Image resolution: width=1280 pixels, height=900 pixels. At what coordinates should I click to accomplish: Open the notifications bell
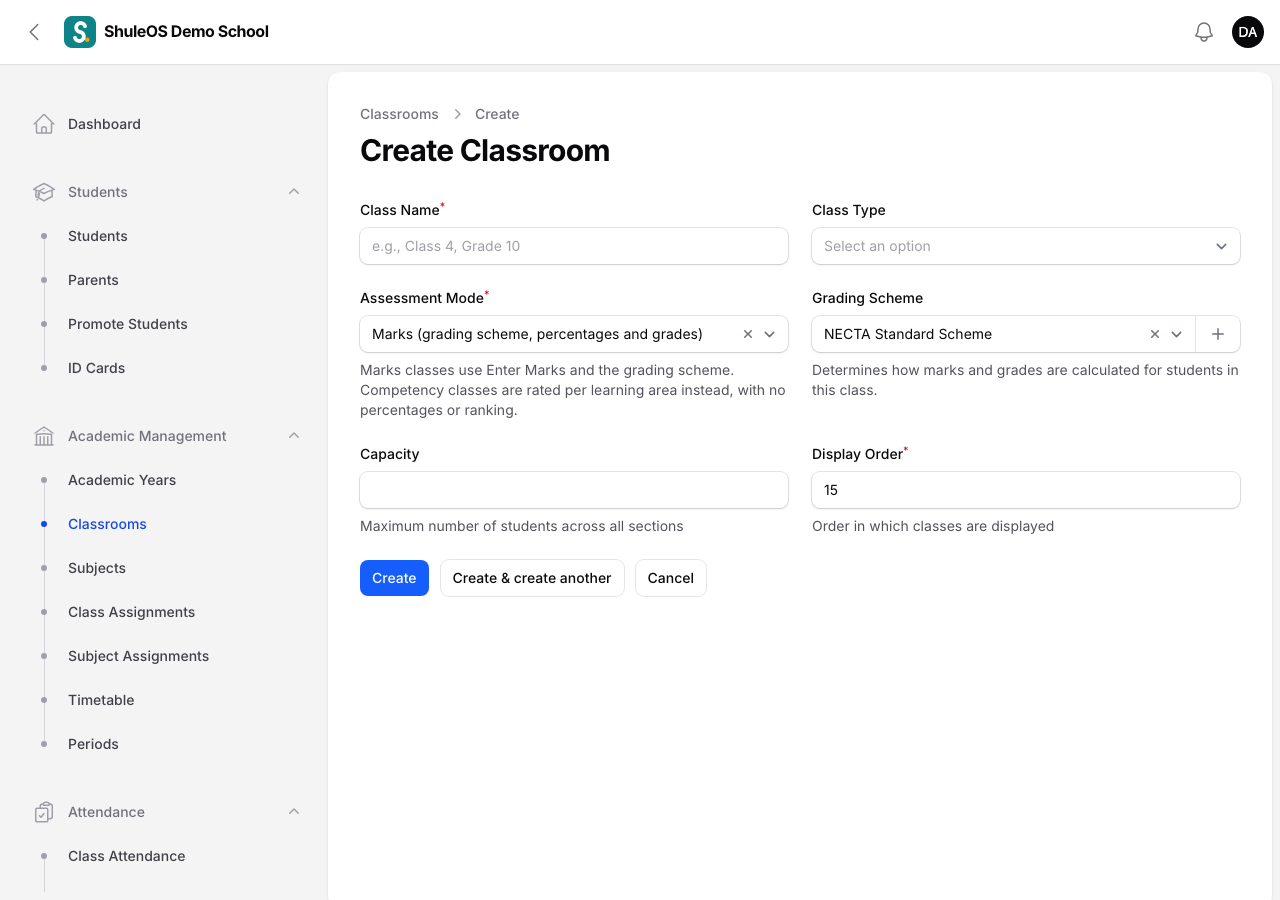[x=1204, y=32]
